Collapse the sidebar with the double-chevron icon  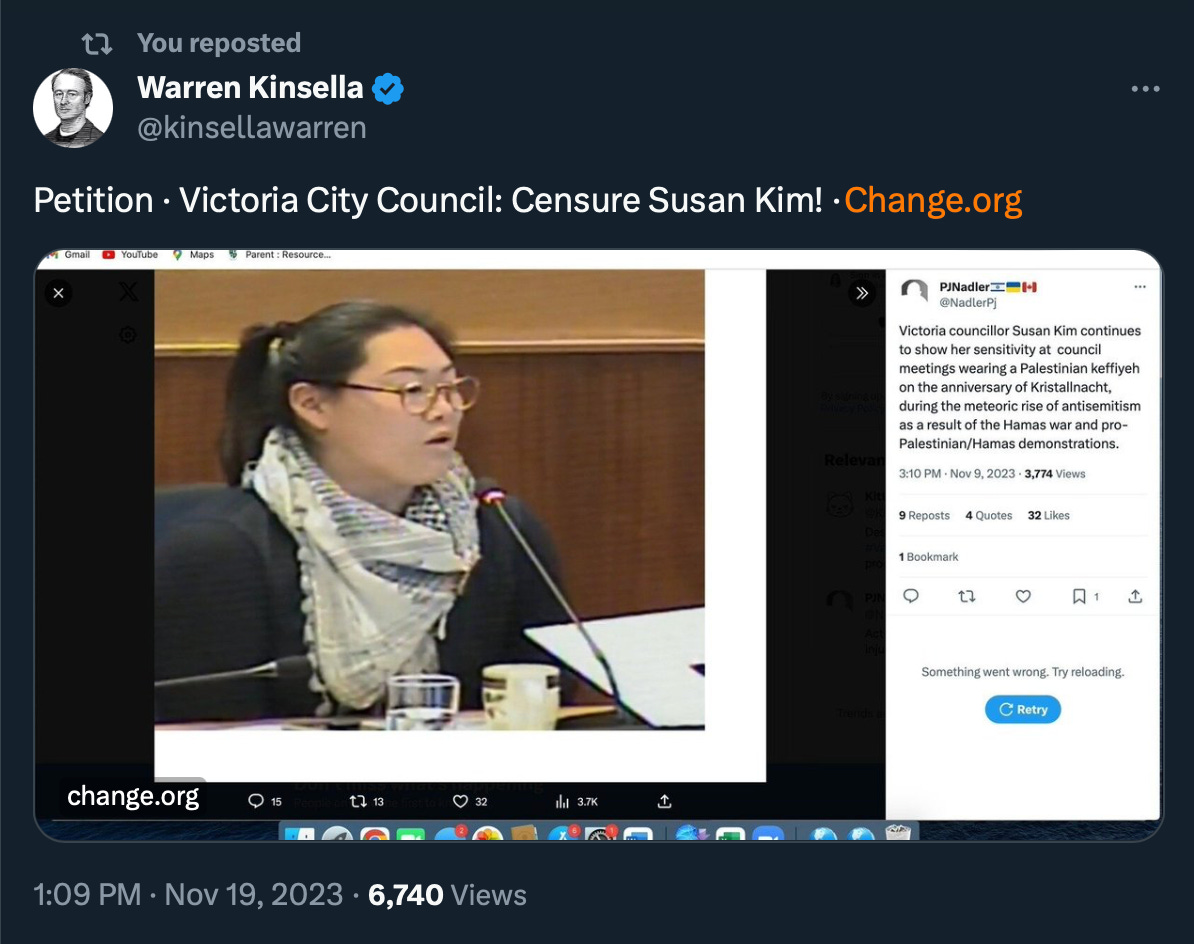coord(862,293)
